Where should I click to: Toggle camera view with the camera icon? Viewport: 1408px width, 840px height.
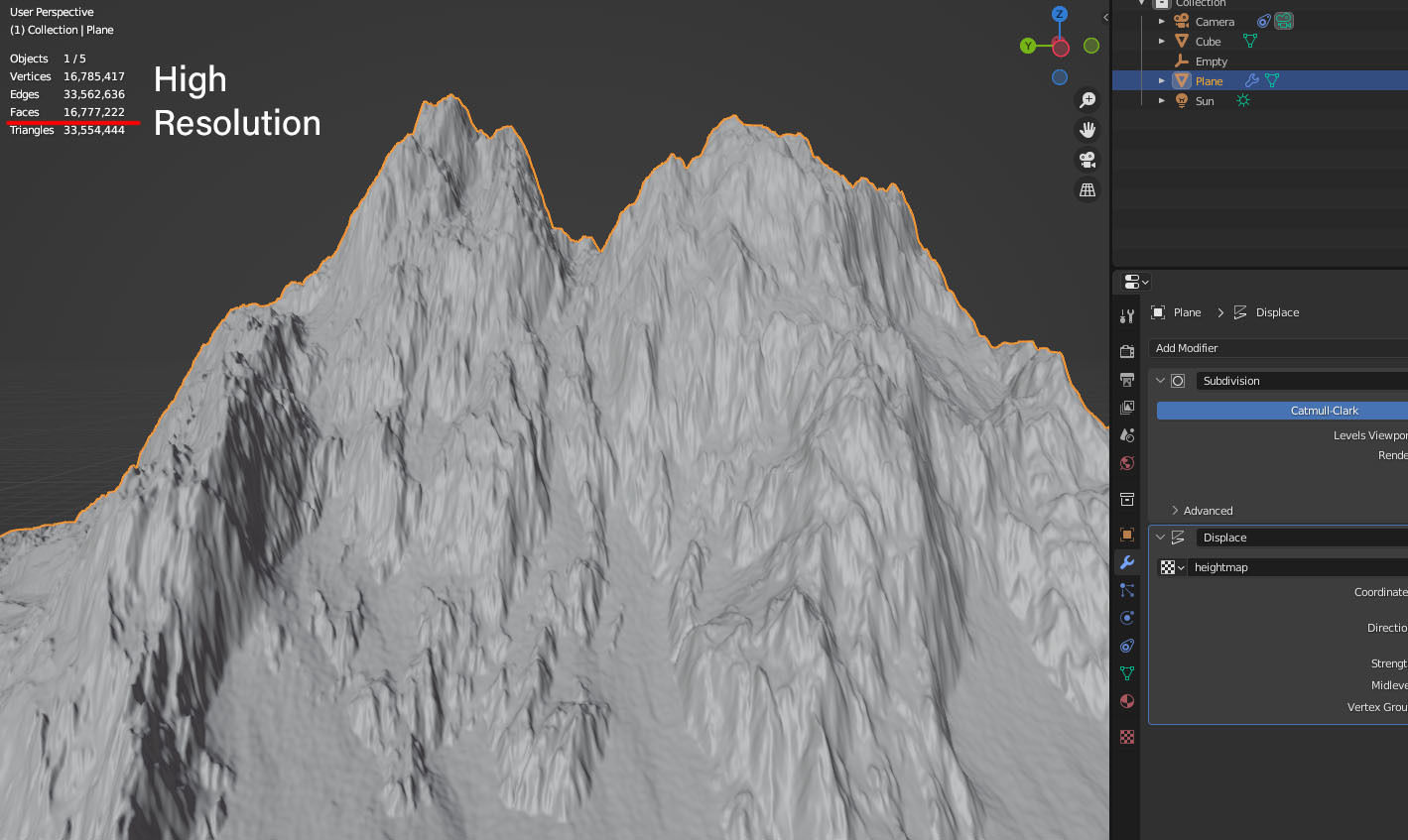[x=1088, y=160]
